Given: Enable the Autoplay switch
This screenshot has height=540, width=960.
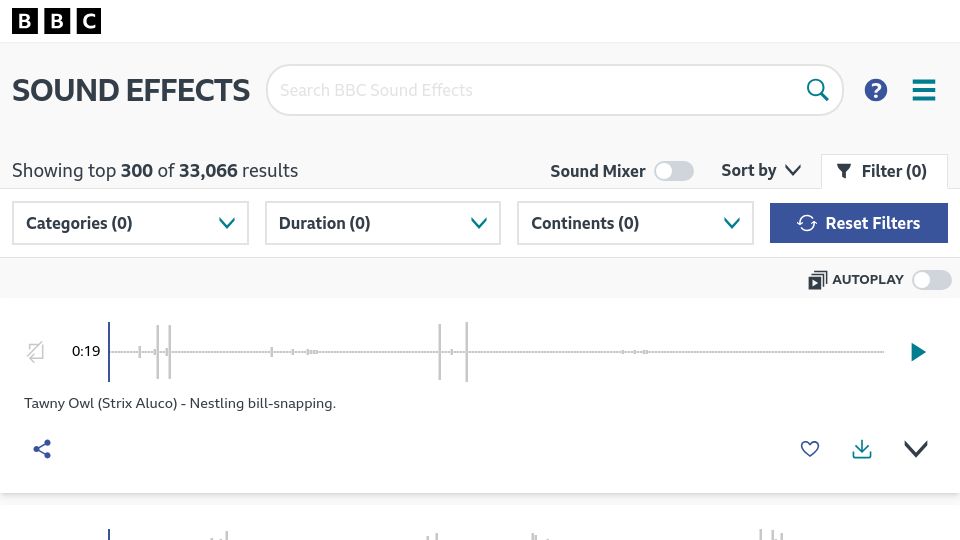Looking at the screenshot, I should coord(931,280).
